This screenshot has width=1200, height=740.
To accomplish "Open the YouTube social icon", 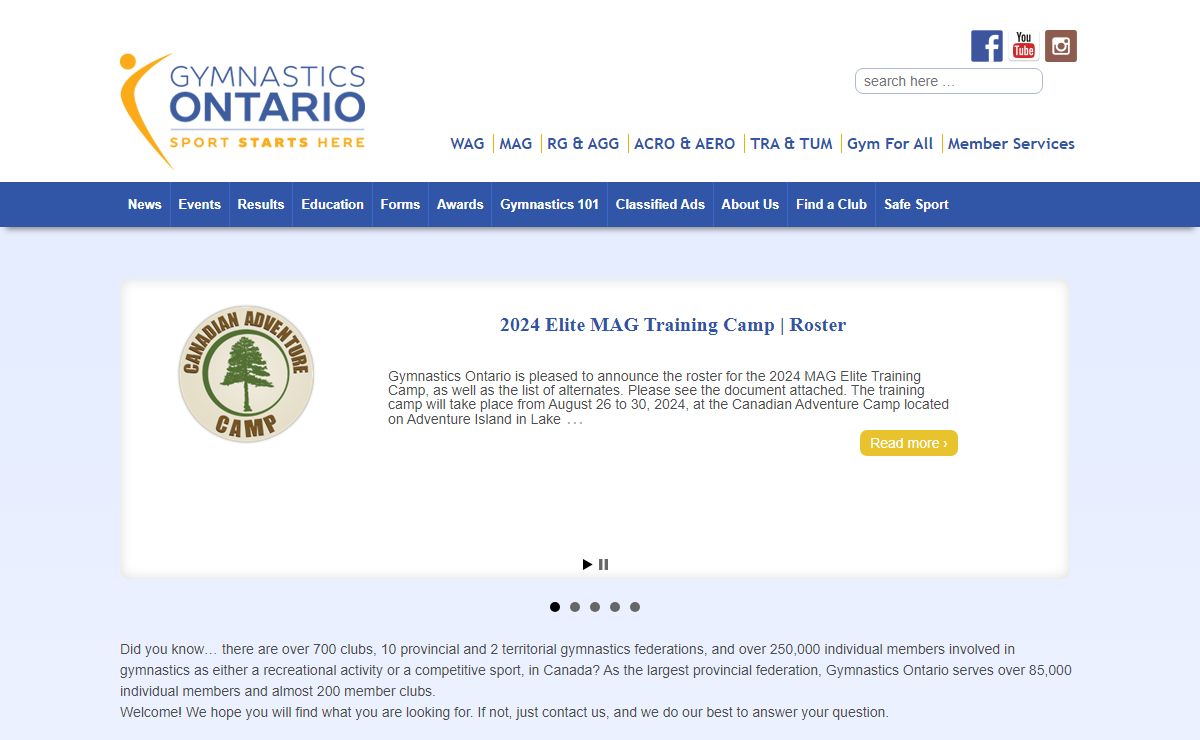I will (1024, 46).
